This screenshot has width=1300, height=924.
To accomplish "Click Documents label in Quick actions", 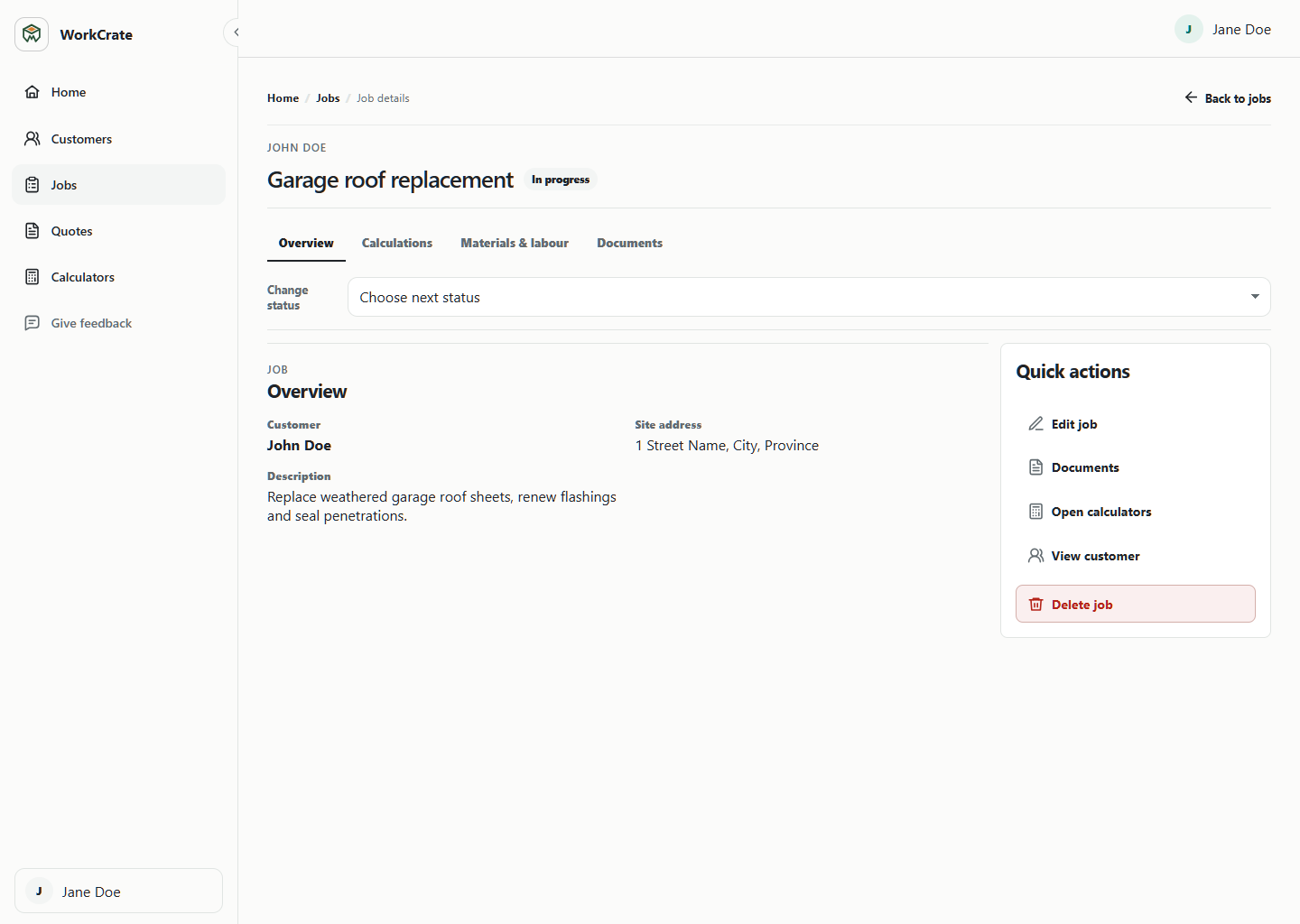I will pos(1085,467).
